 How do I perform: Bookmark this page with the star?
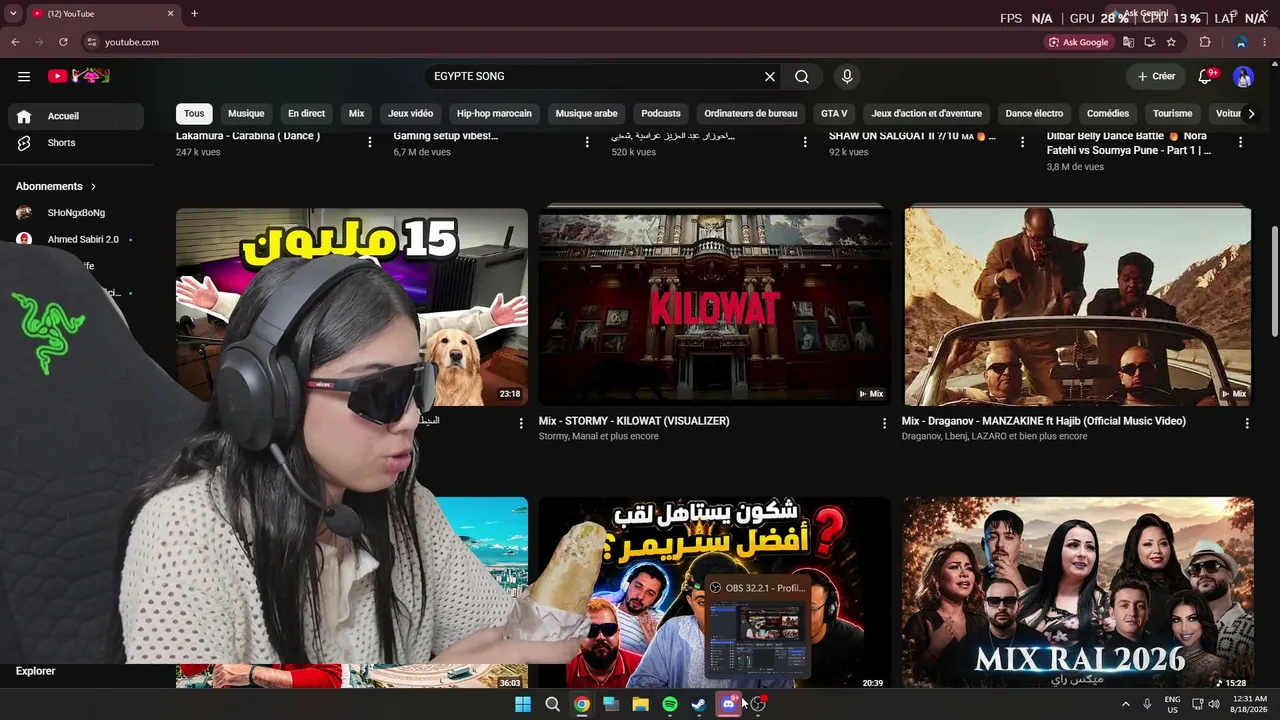click(x=1171, y=42)
